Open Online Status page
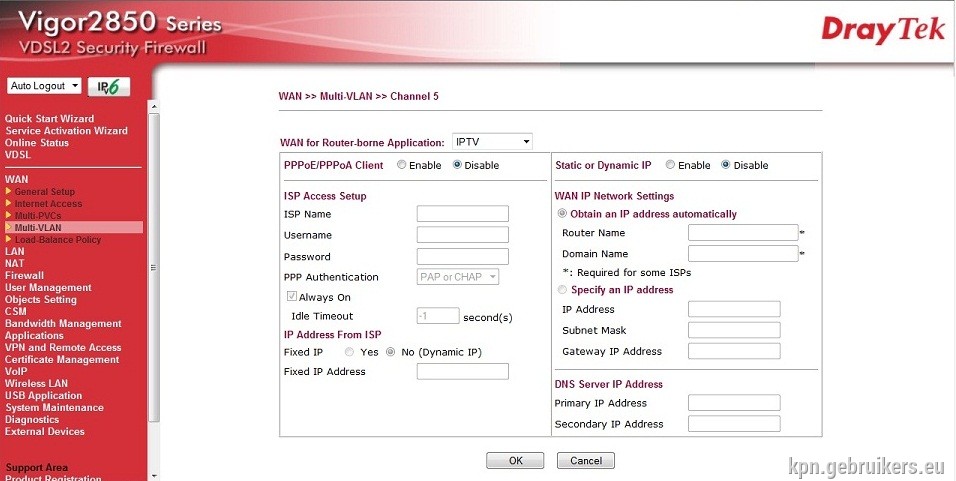956x481 pixels. tap(37, 143)
